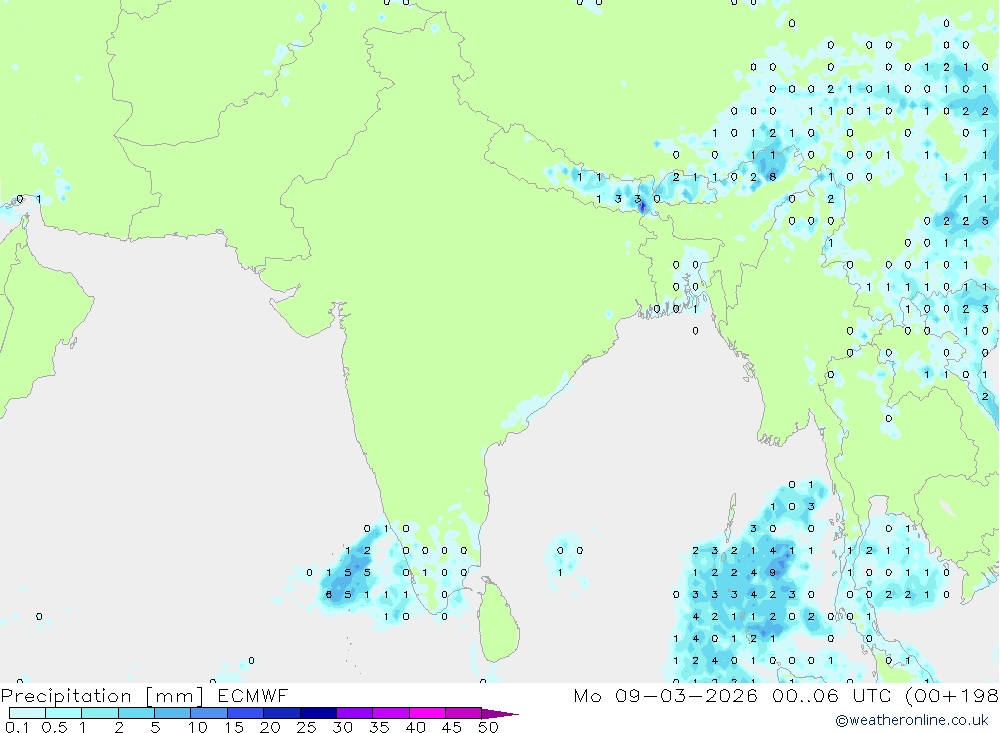
Task: Click the "25" legend scale label
Action: tap(306, 727)
